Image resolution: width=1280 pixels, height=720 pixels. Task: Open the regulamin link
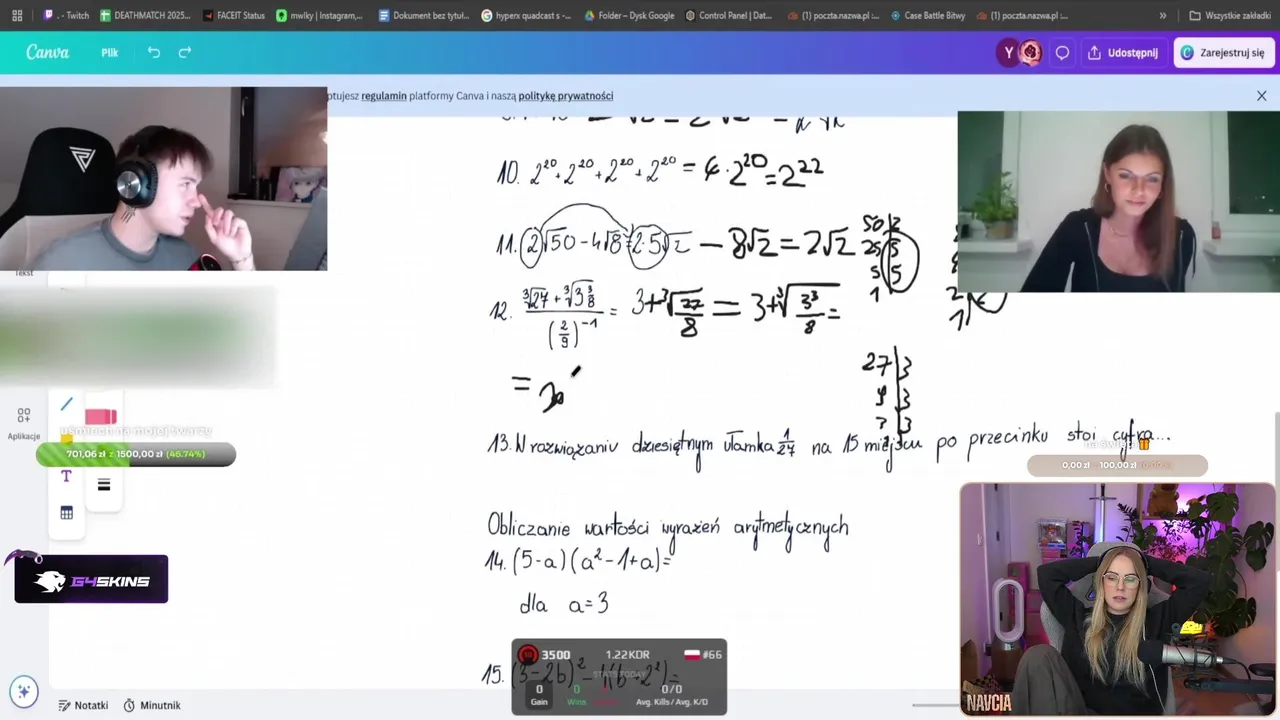384,96
